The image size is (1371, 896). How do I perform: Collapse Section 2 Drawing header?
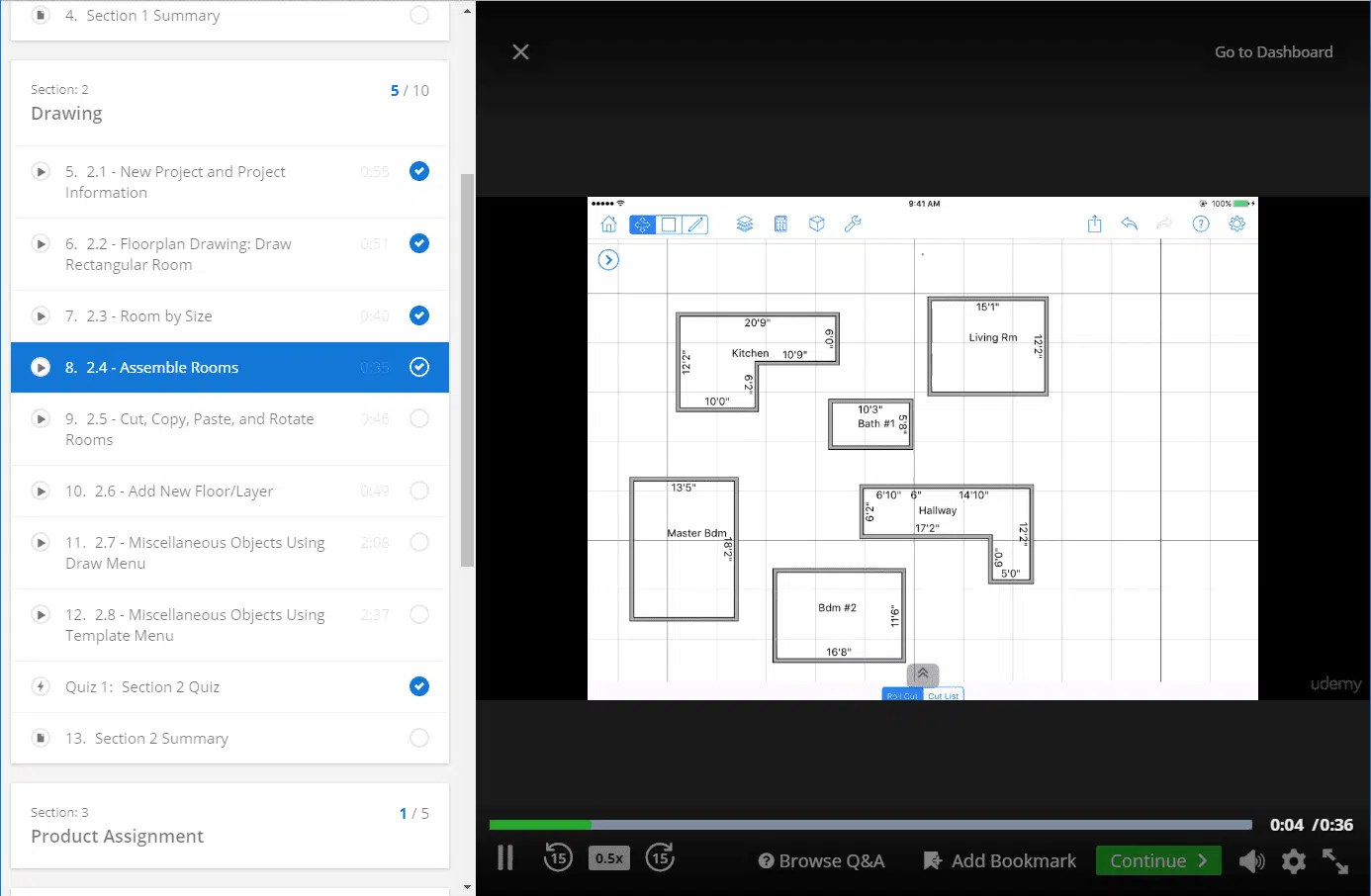(229, 103)
